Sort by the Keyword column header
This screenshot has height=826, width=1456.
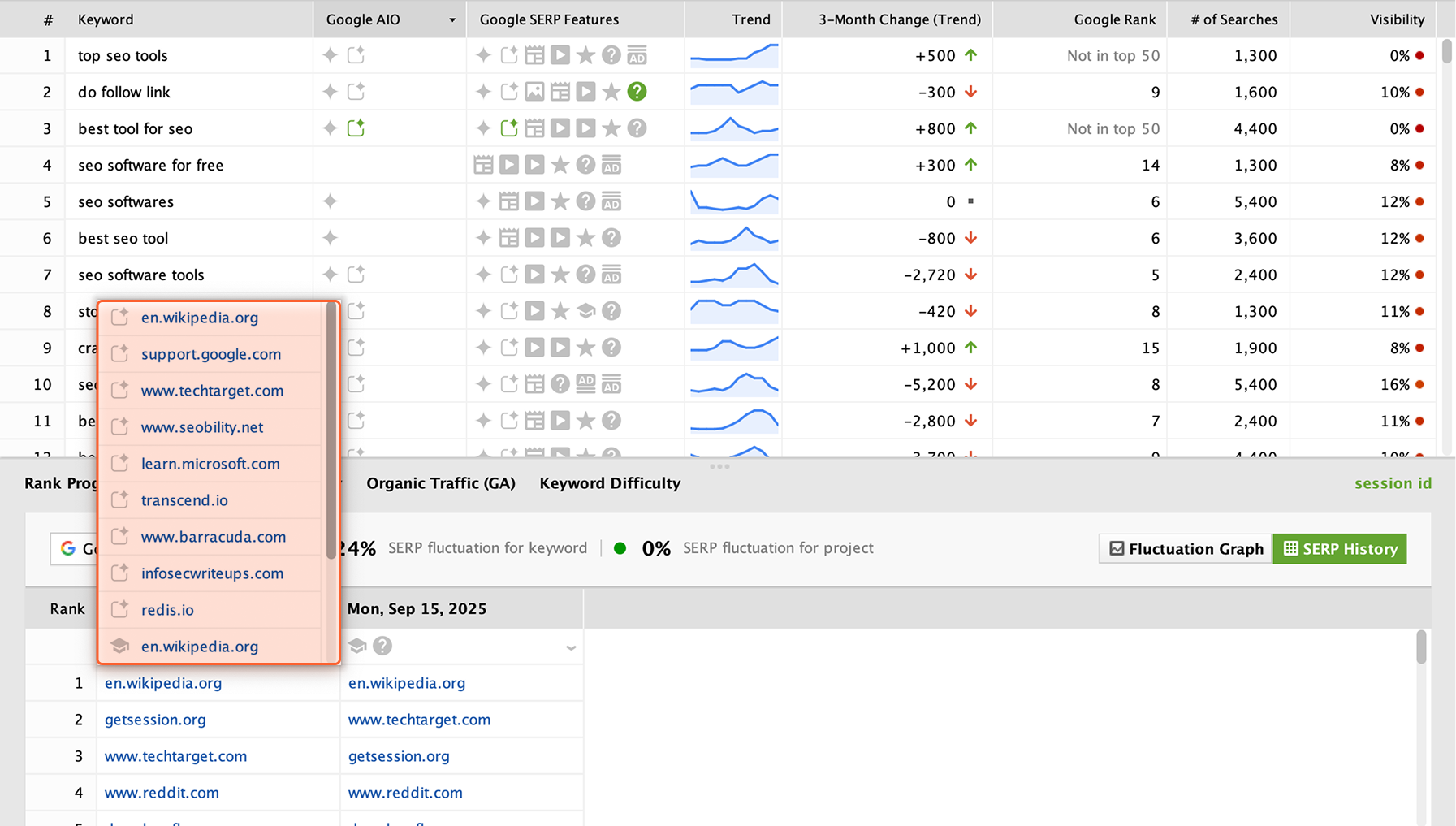106,19
